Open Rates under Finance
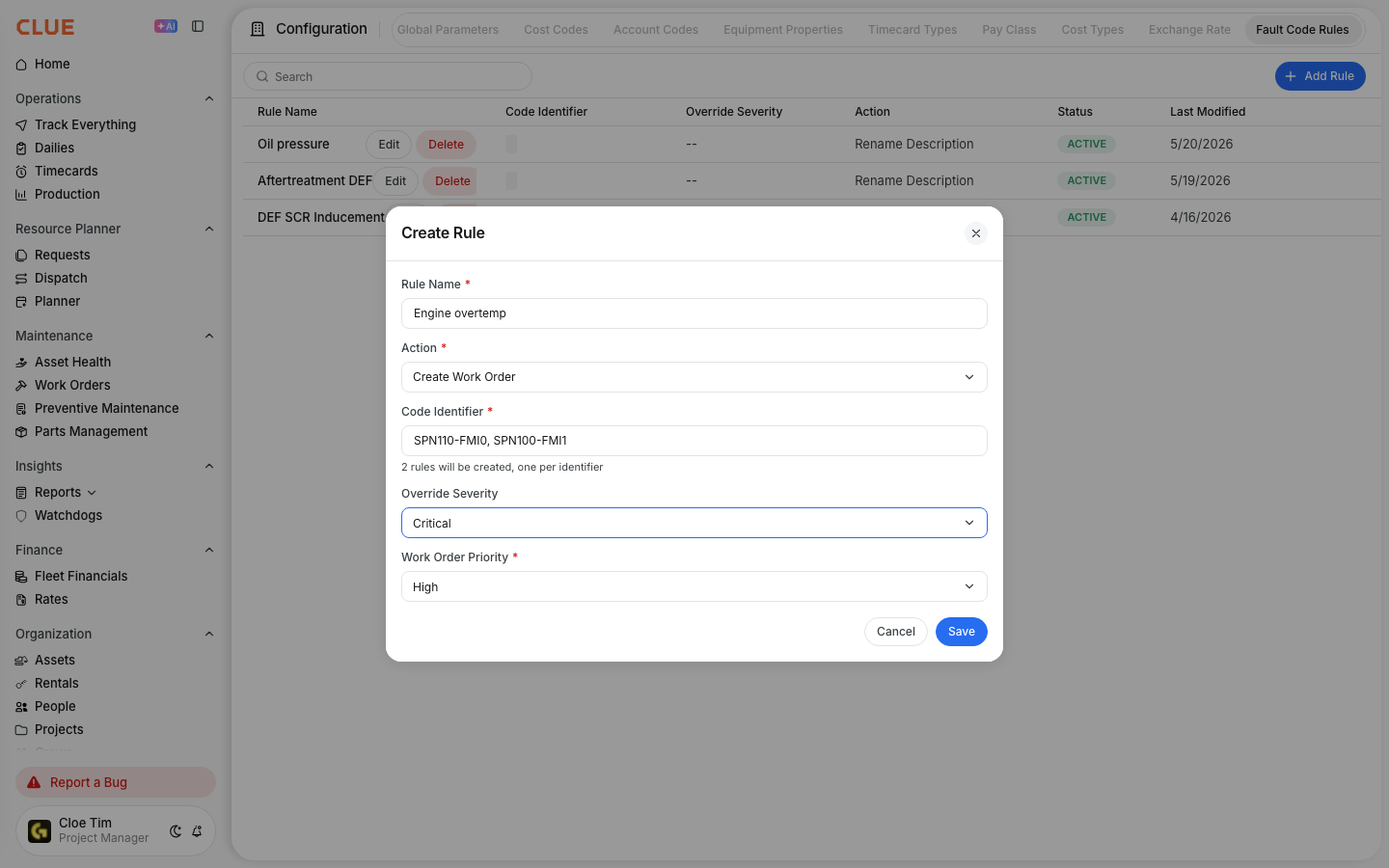The height and width of the screenshot is (868, 1389). click(x=51, y=599)
